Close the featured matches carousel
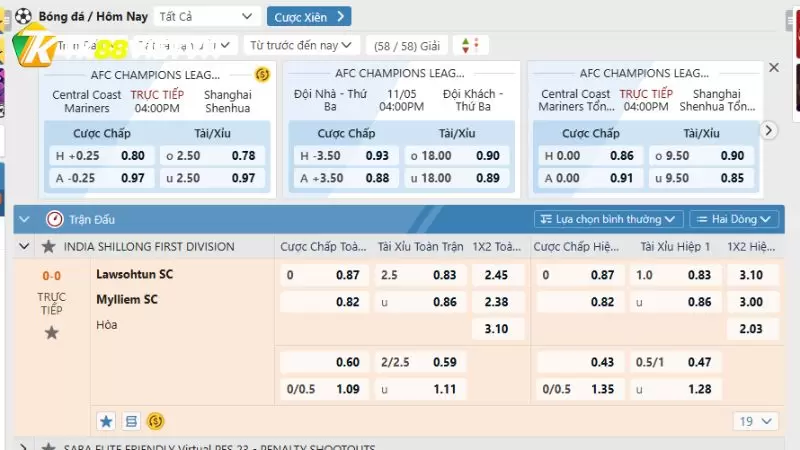The width and height of the screenshot is (800, 450). tap(774, 67)
